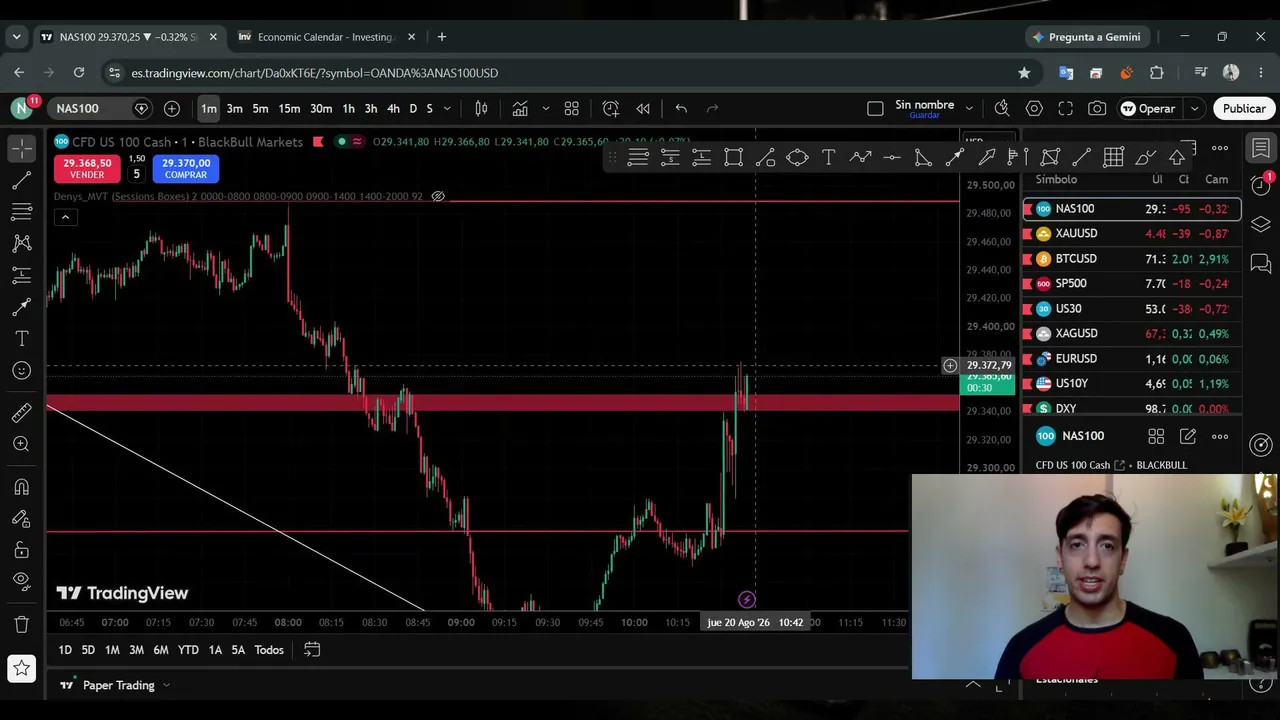Add a symbol to compare
Image resolution: width=1280 pixels, height=720 pixels.
172,108
